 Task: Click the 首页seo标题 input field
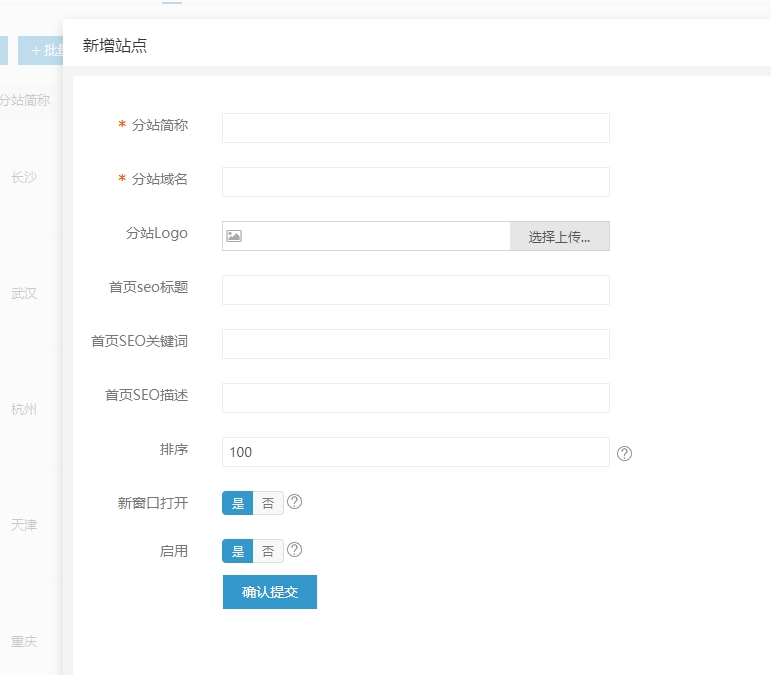tap(415, 290)
